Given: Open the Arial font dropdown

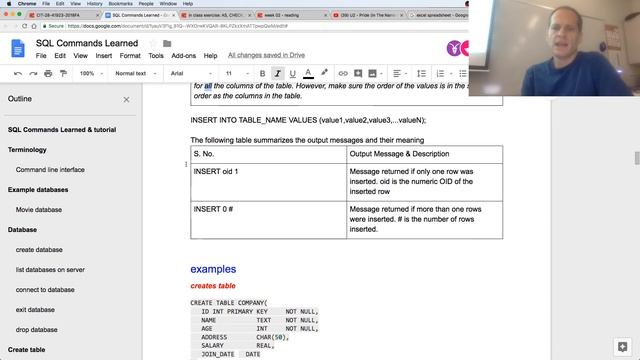Looking at the screenshot, I should [191, 73].
